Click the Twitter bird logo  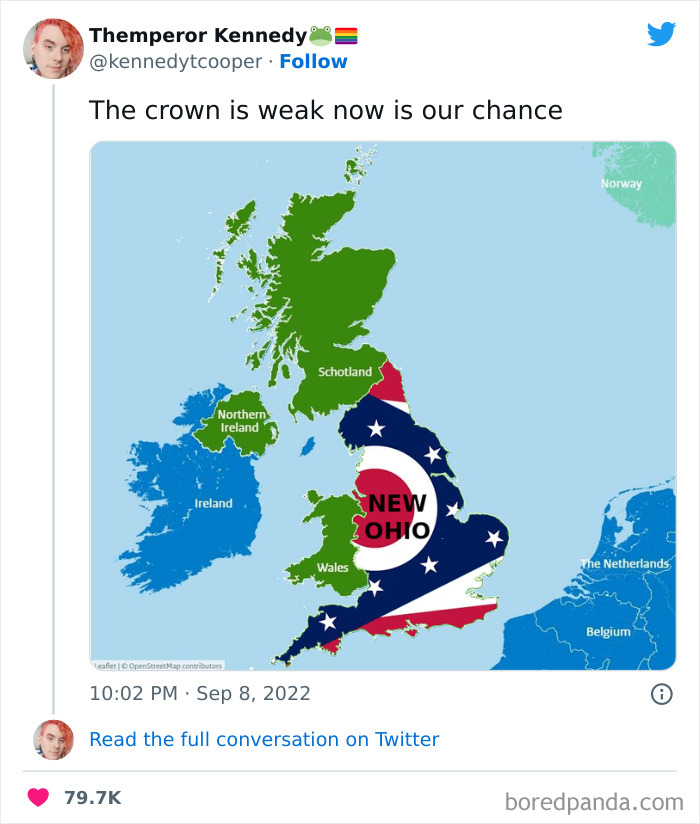(661, 35)
